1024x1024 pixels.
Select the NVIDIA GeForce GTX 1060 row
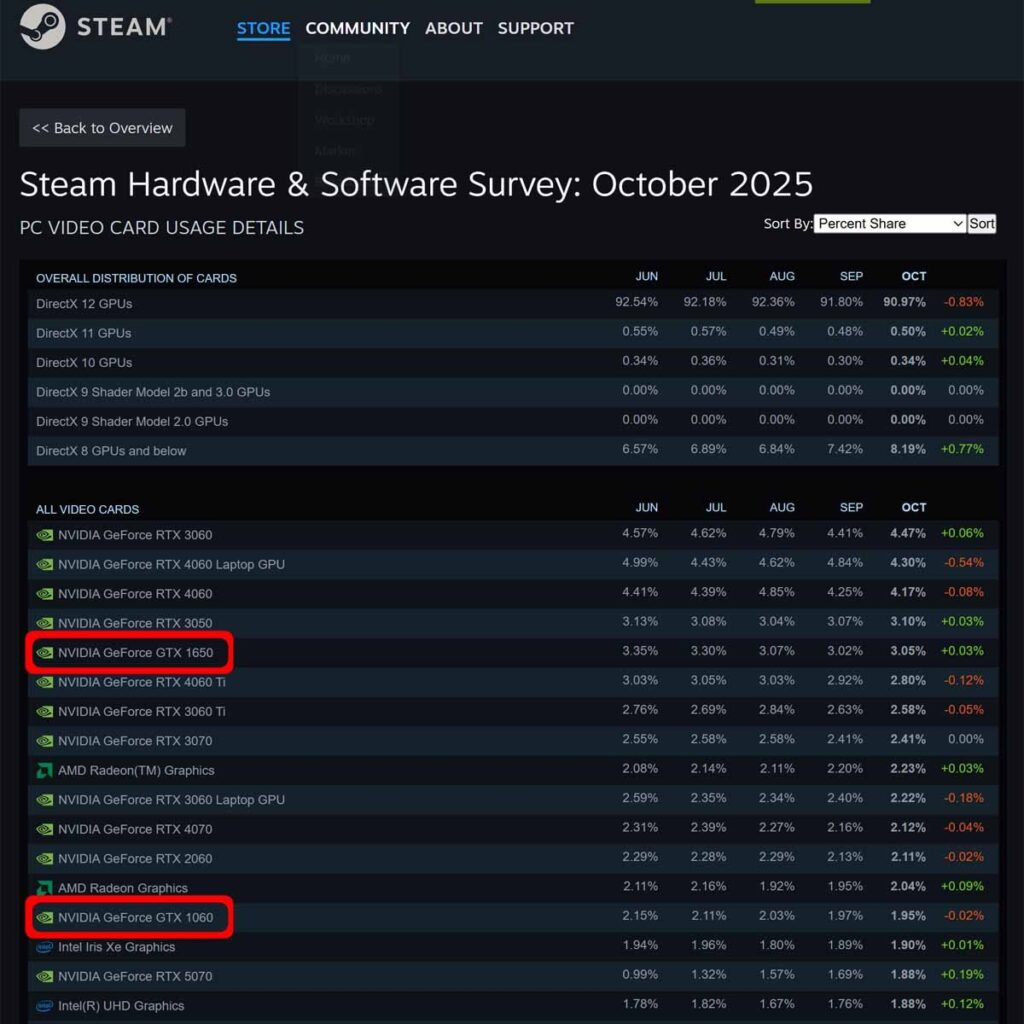click(x=135, y=917)
